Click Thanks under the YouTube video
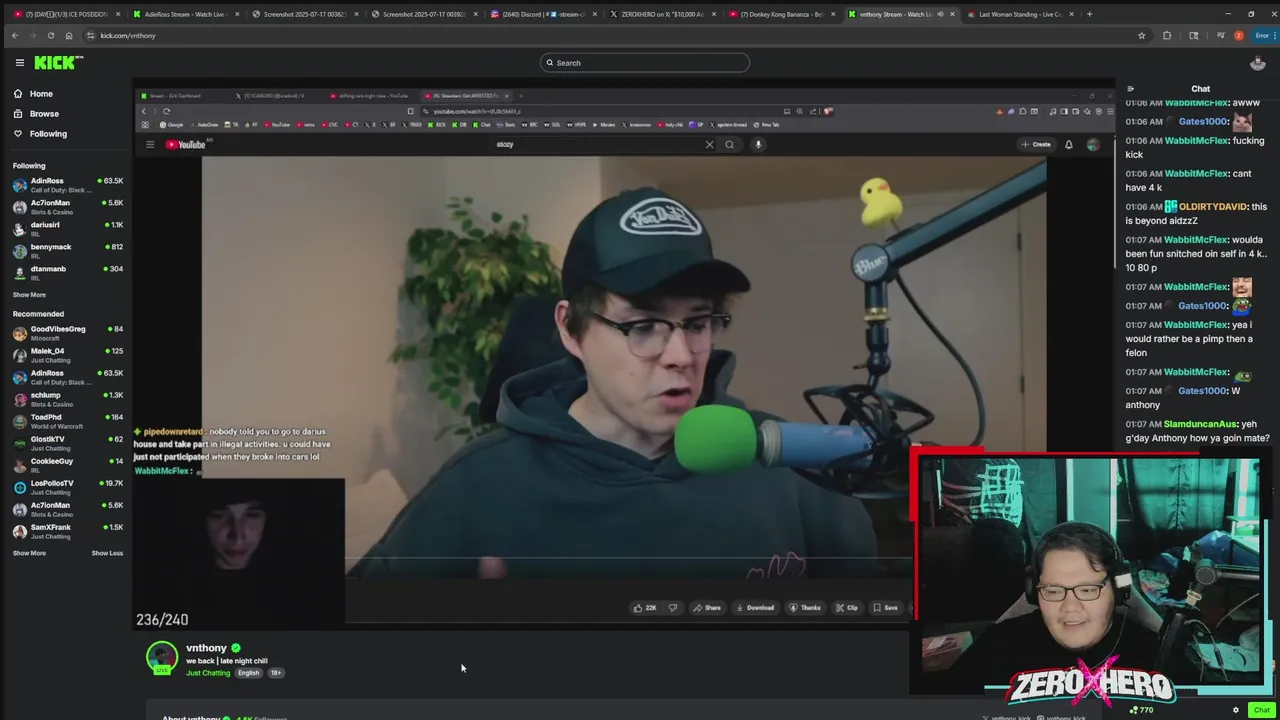 click(804, 608)
